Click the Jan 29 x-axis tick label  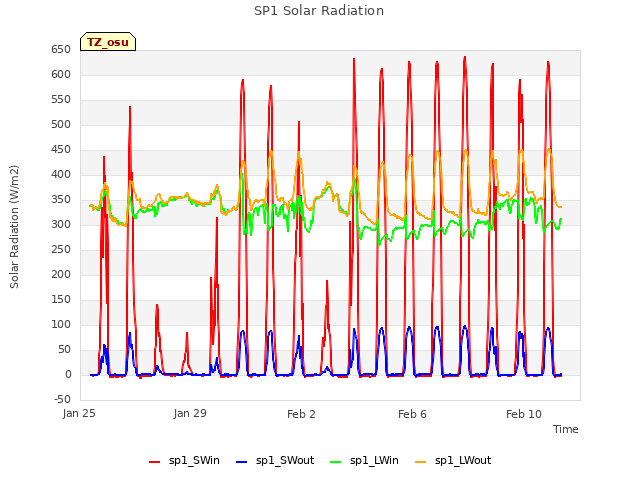pos(190,413)
